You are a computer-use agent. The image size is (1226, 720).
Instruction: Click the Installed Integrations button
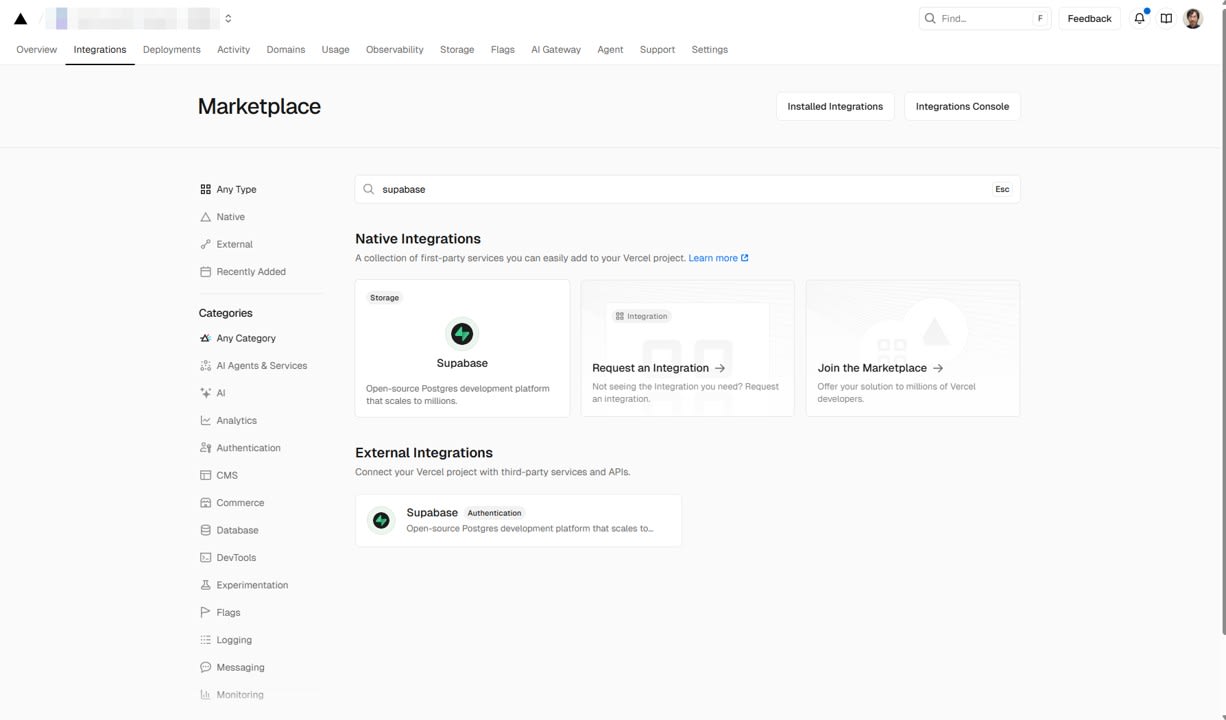click(x=835, y=106)
